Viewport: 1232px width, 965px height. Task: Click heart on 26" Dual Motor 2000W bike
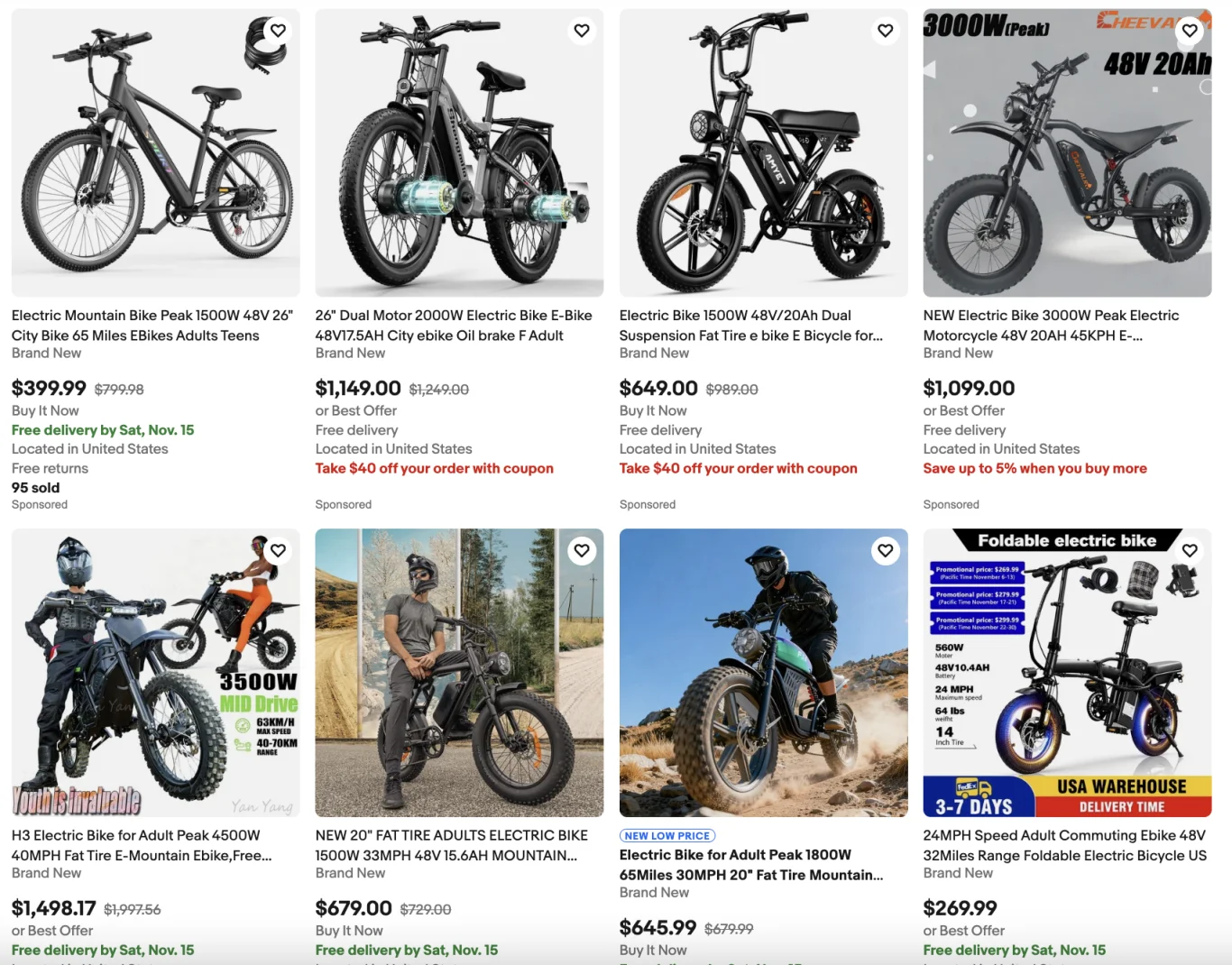582,31
